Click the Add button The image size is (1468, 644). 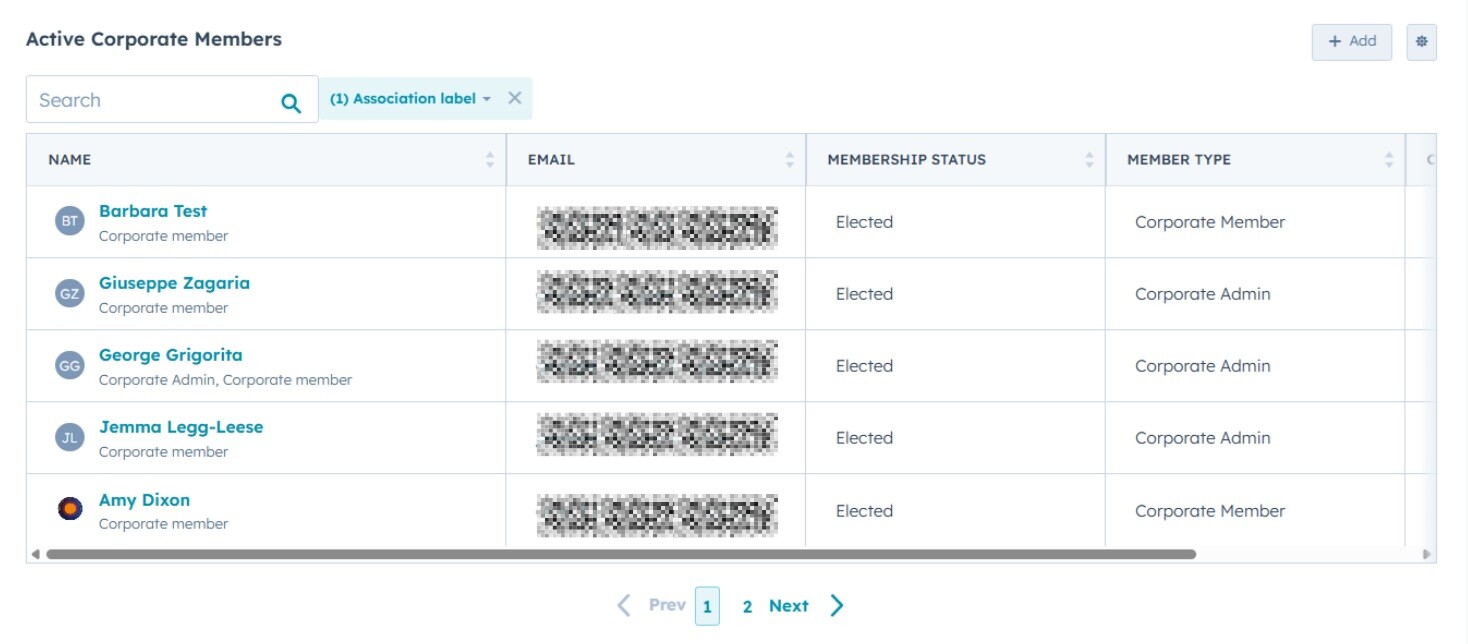click(x=1351, y=42)
